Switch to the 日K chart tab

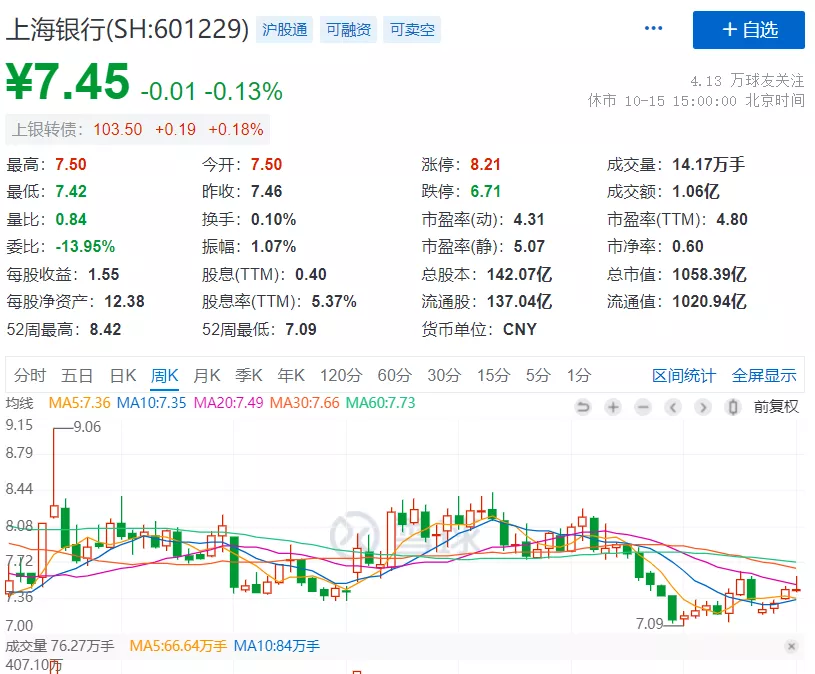tap(123, 375)
